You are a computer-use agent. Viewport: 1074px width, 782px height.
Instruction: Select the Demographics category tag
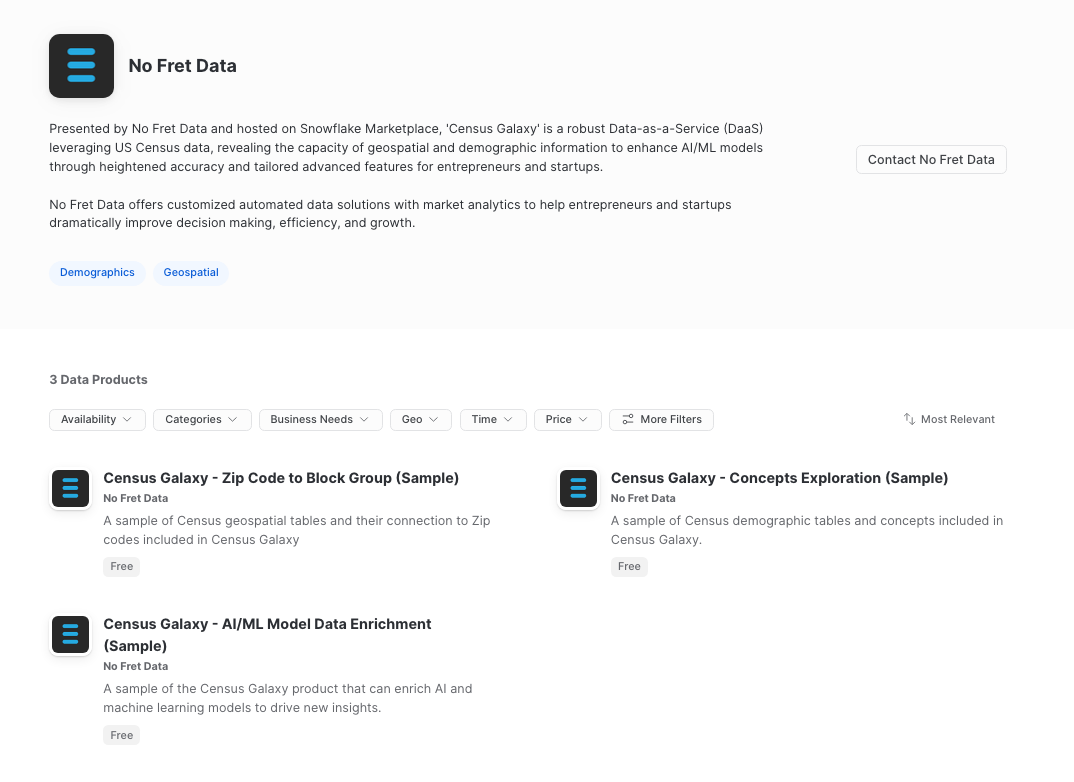pos(97,273)
